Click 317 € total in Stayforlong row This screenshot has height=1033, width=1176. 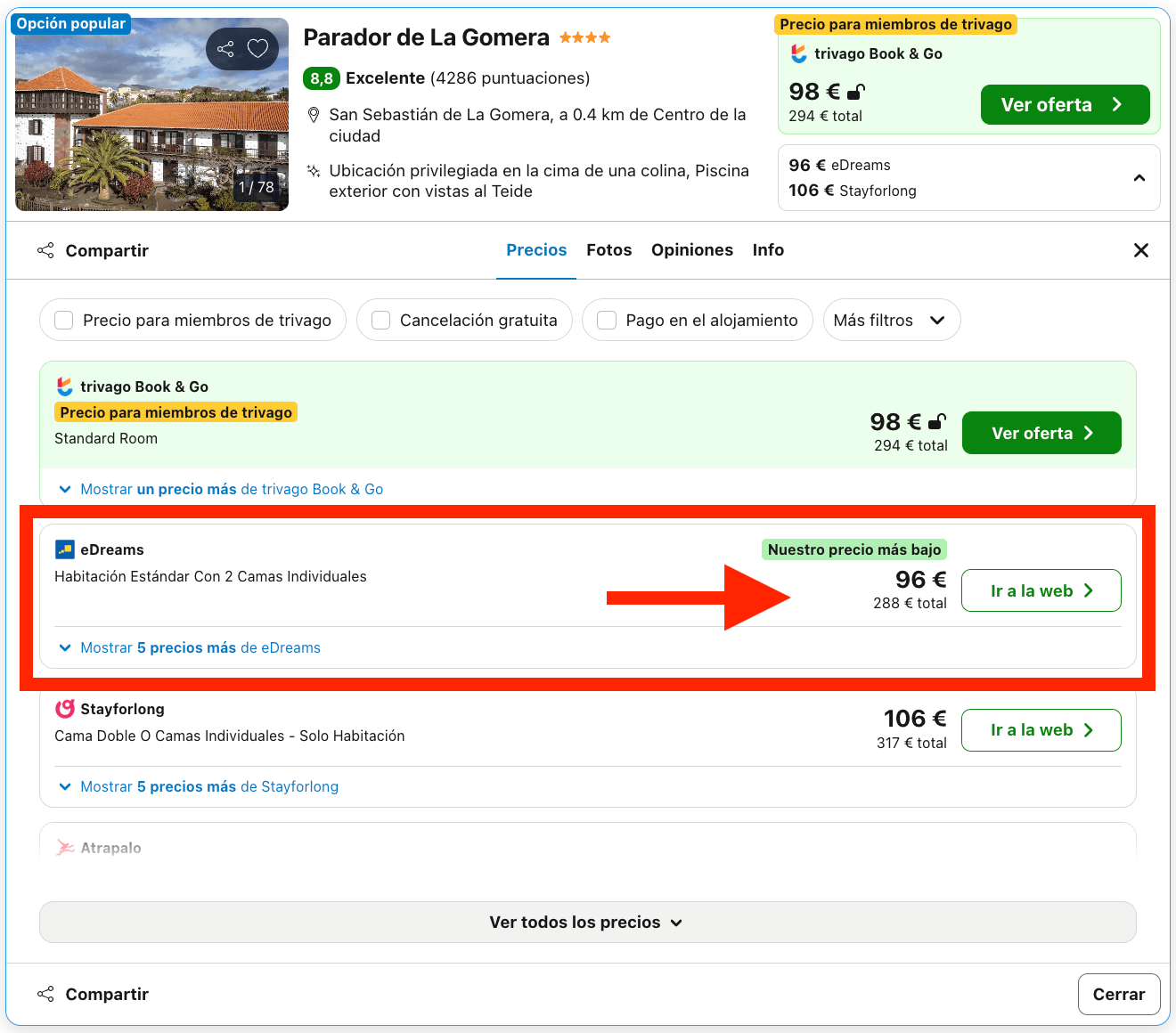pyautogui.click(x=911, y=743)
